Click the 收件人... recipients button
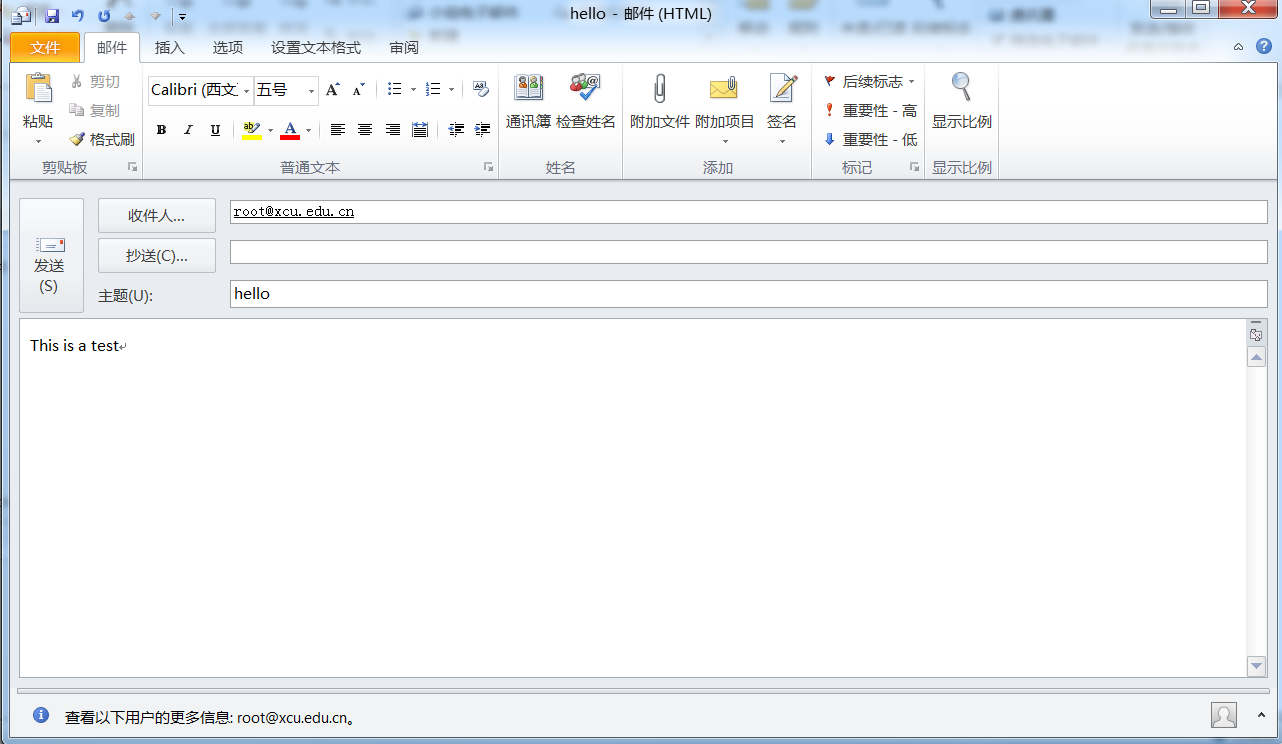 click(x=157, y=216)
